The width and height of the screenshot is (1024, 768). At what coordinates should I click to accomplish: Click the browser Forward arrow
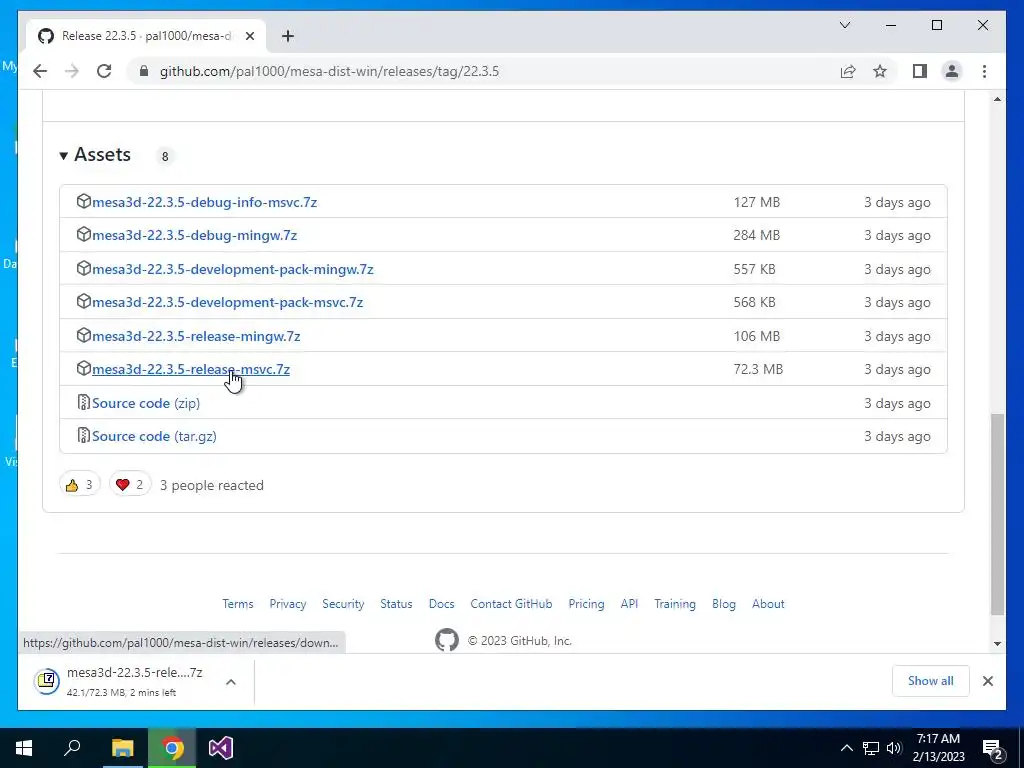[x=72, y=71]
